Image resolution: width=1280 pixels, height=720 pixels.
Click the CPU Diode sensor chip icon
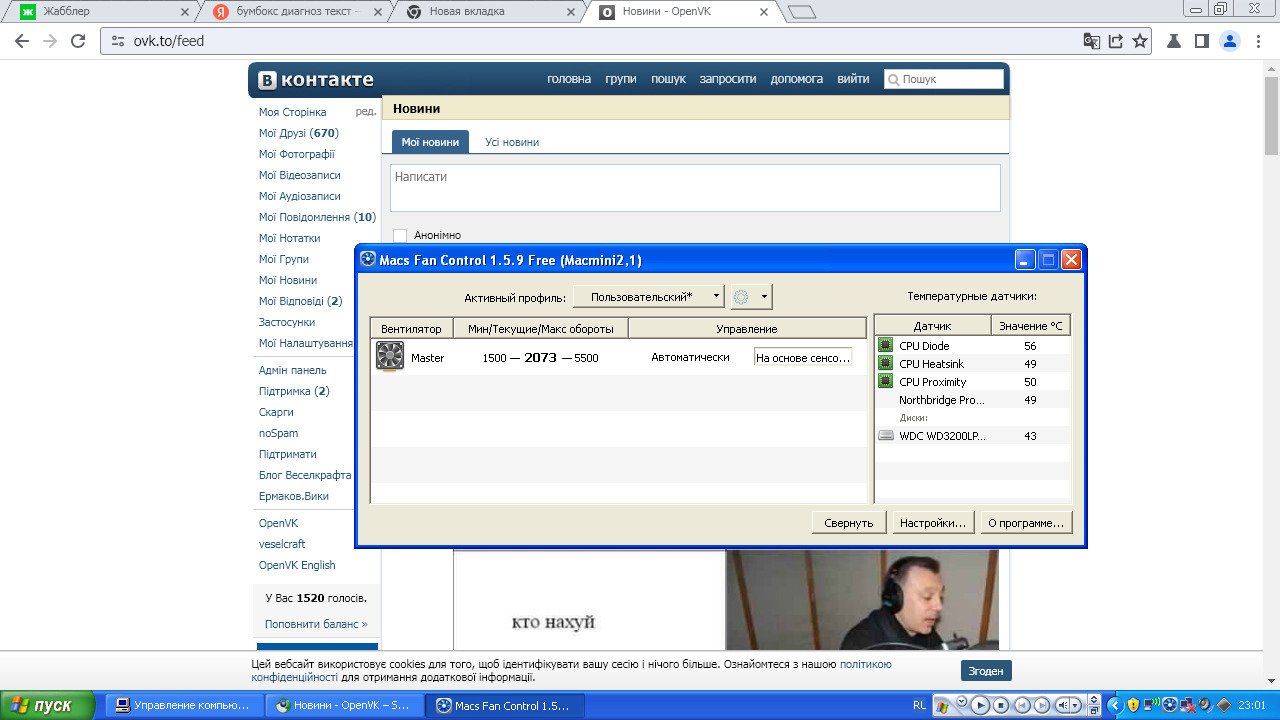click(885, 345)
